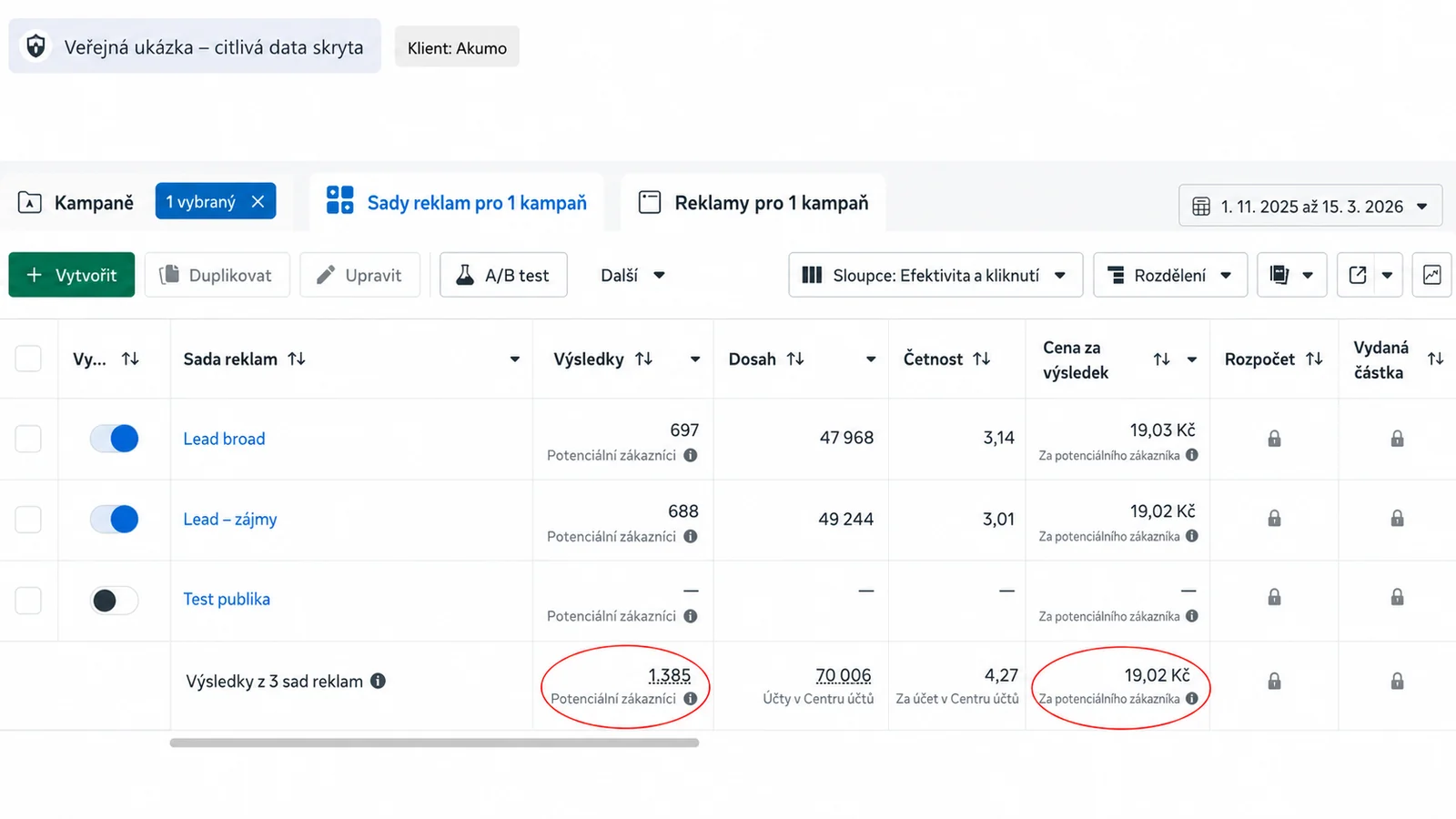Click the Upravit button
This screenshot has height=819, width=1456.
click(x=359, y=275)
